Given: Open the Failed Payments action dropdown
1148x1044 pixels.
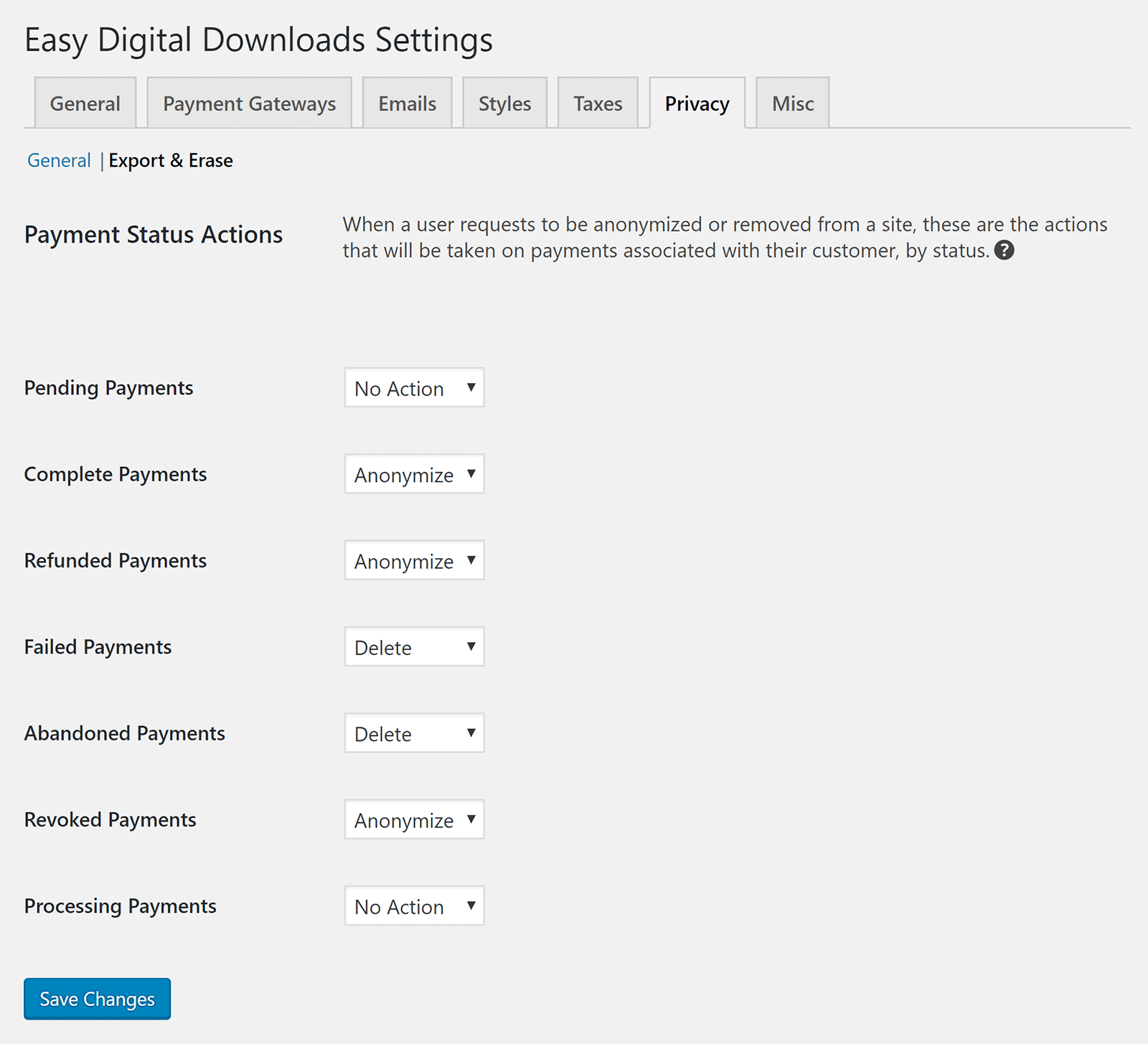Looking at the screenshot, I should click(x=414, y=646).
